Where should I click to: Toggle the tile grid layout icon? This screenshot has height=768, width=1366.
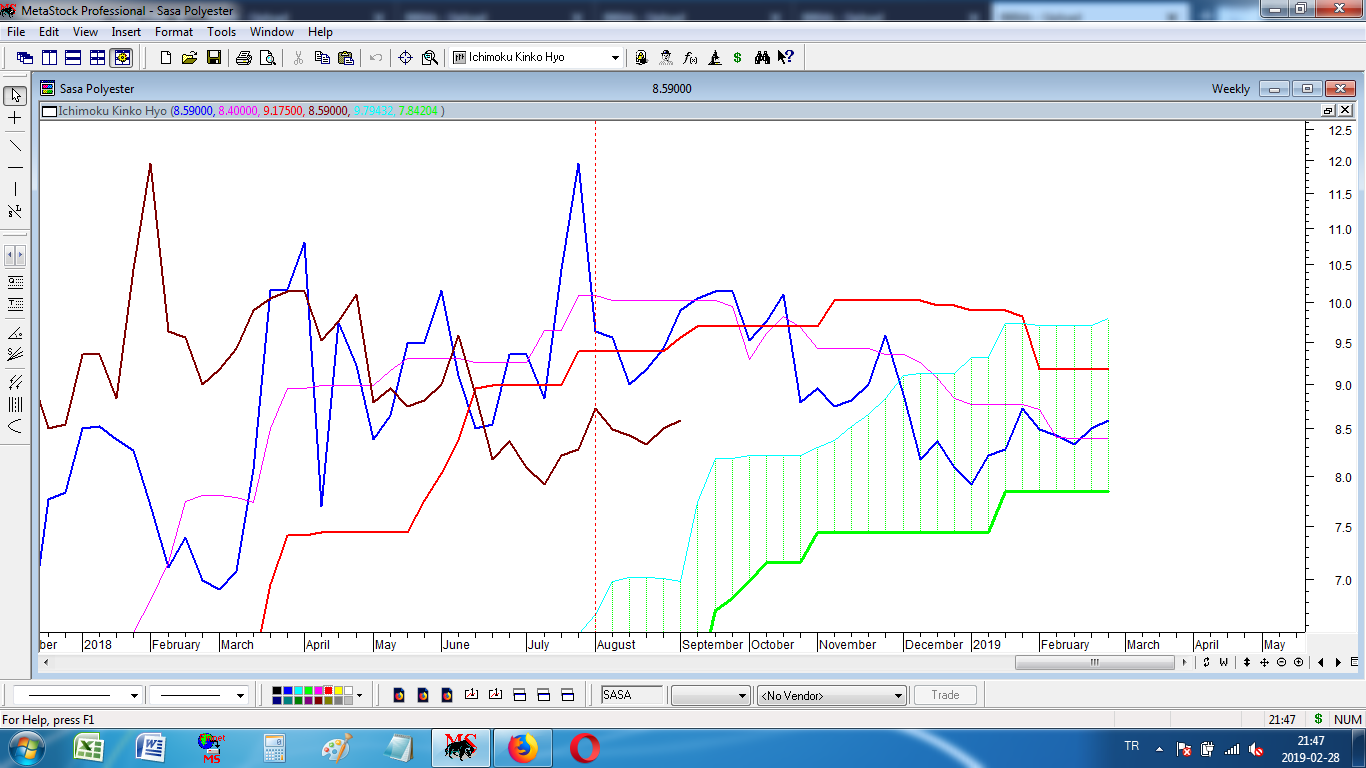click(x=97, y=58)
